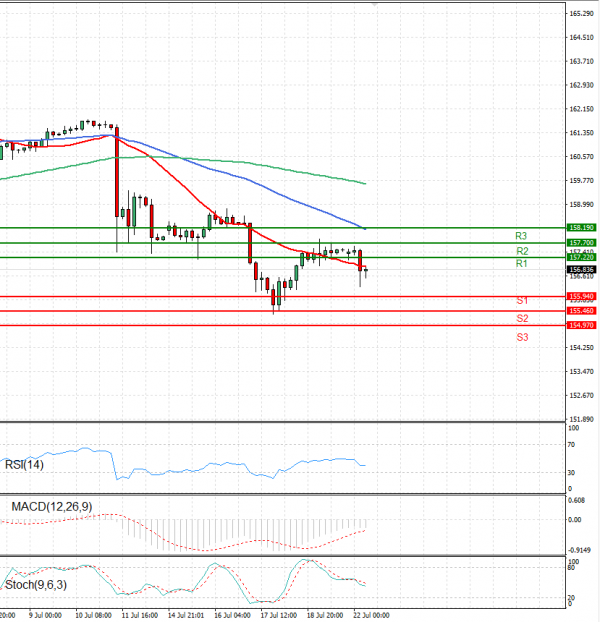Select the 157.700 price level tag

click(x=581, y=242)
